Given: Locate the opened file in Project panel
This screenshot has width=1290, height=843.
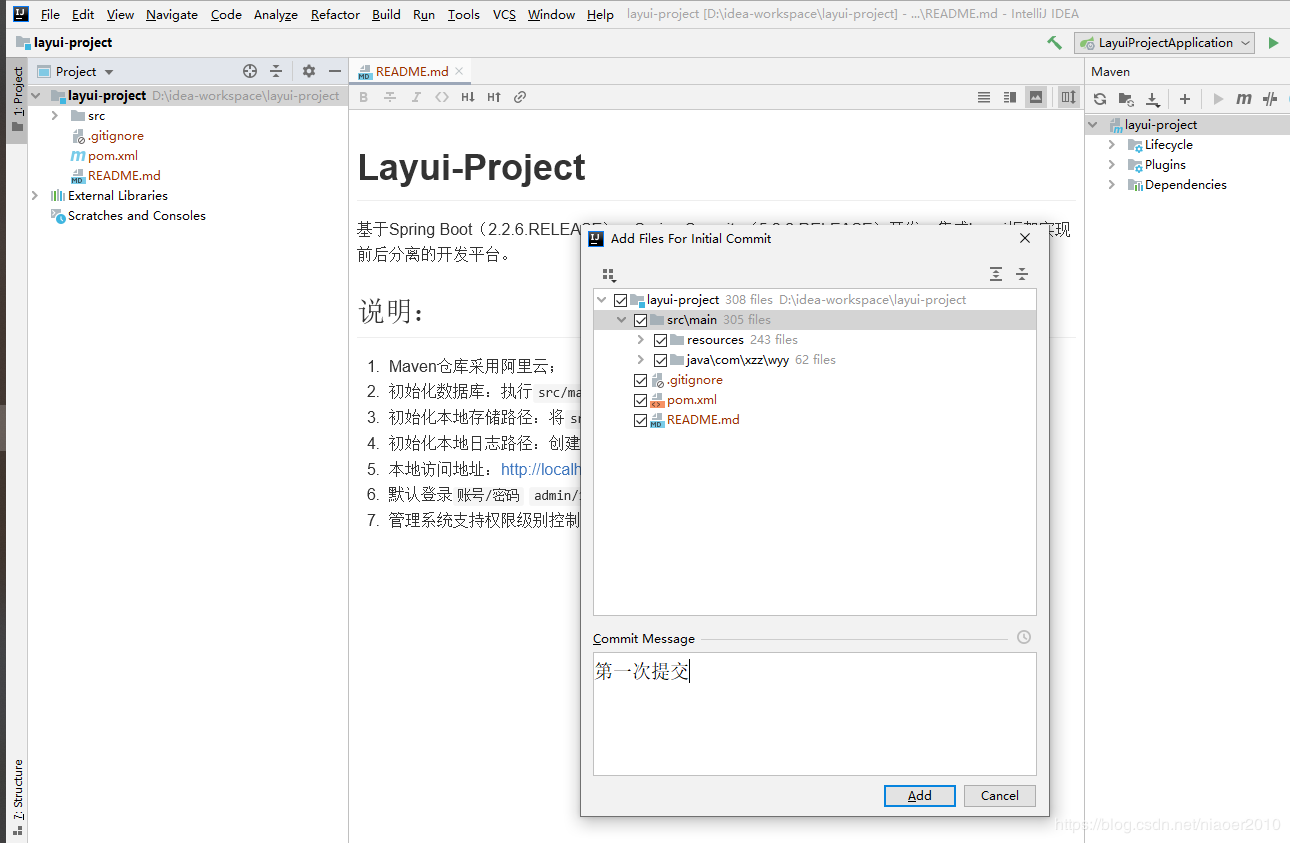Looking at the screenshot, I should coord(250,71).
